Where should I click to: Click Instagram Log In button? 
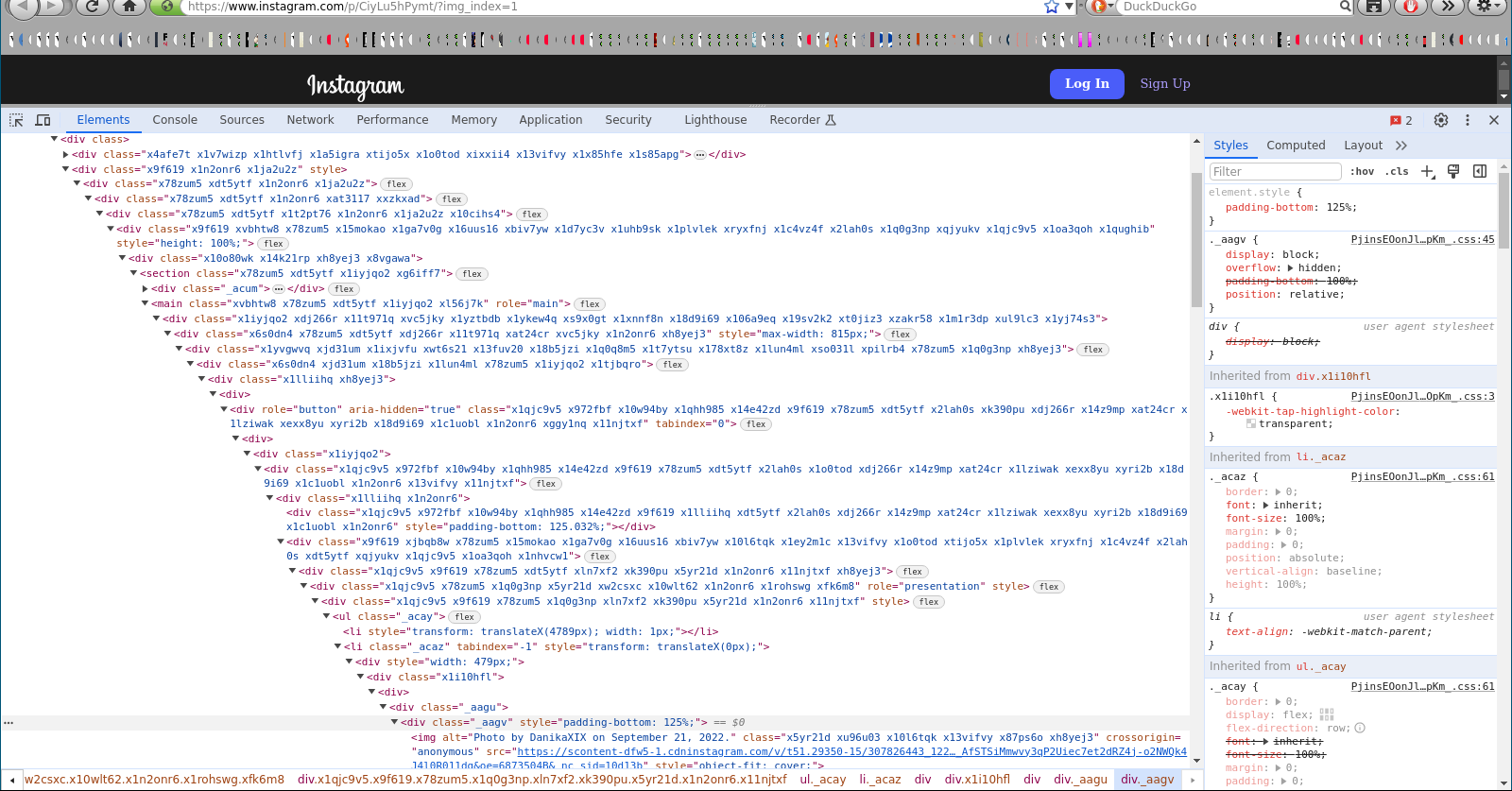(x=1087, y=83)
